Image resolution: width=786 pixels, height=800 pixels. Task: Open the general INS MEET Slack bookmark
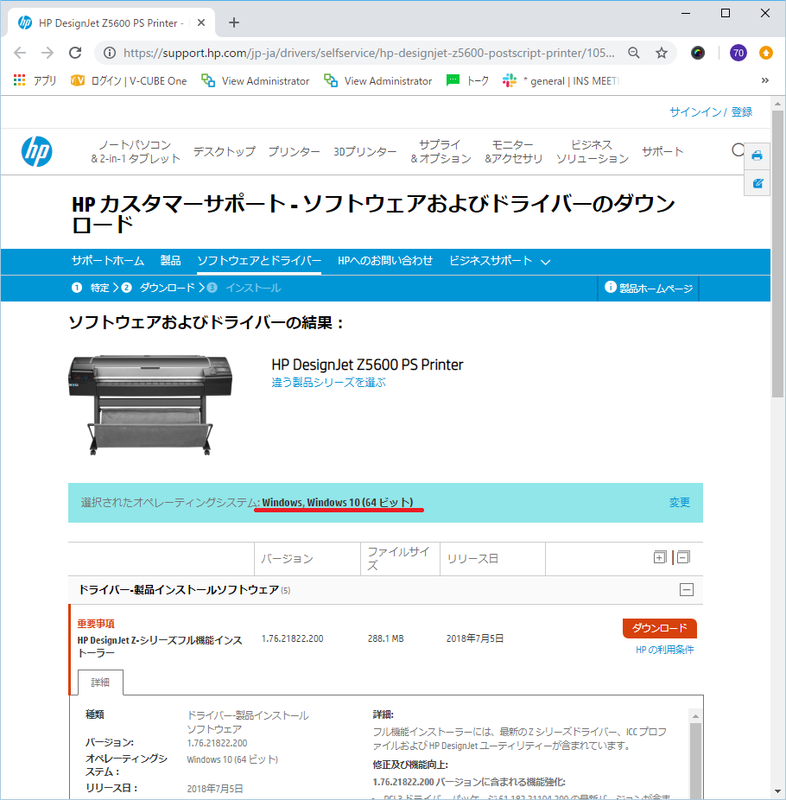point(561,81)
